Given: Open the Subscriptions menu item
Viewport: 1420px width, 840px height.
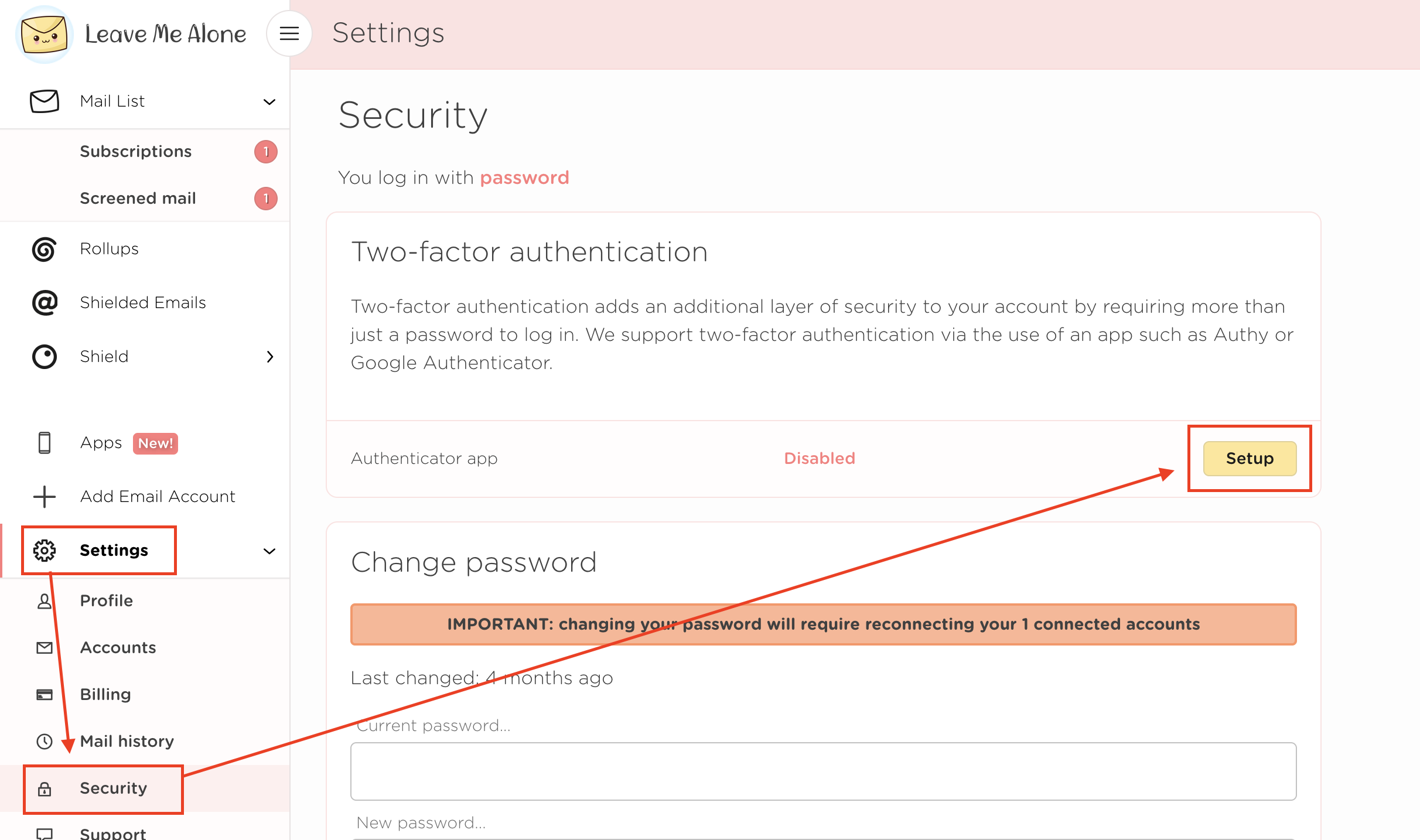Looking at the screenshot, I should point(136,152).
